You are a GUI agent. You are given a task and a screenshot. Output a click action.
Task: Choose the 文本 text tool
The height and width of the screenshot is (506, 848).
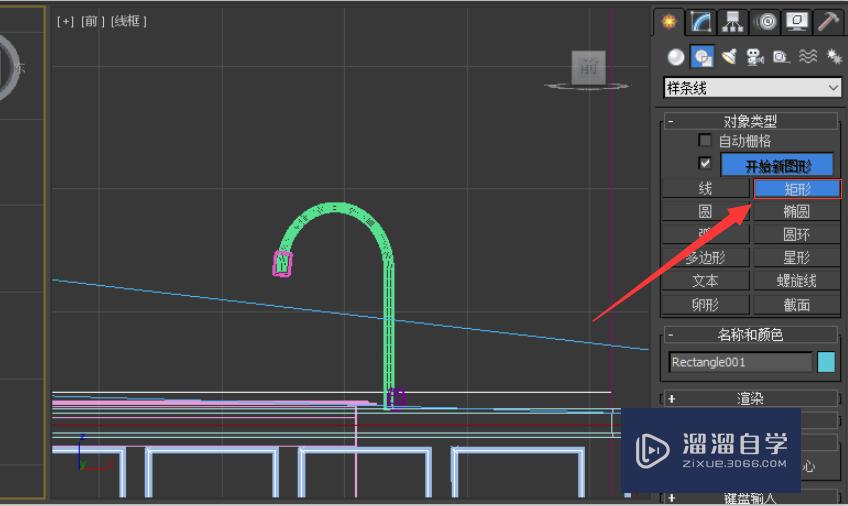pos(705,281)
